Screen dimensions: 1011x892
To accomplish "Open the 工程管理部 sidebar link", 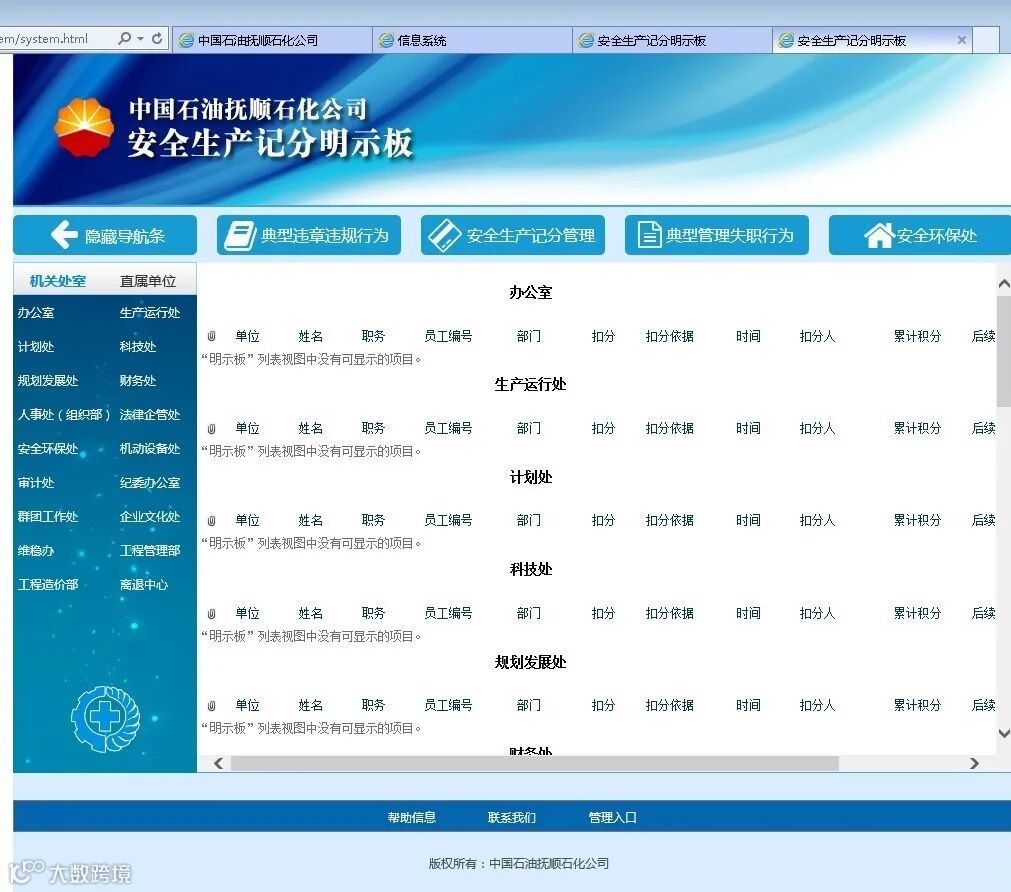I will 150,551.
